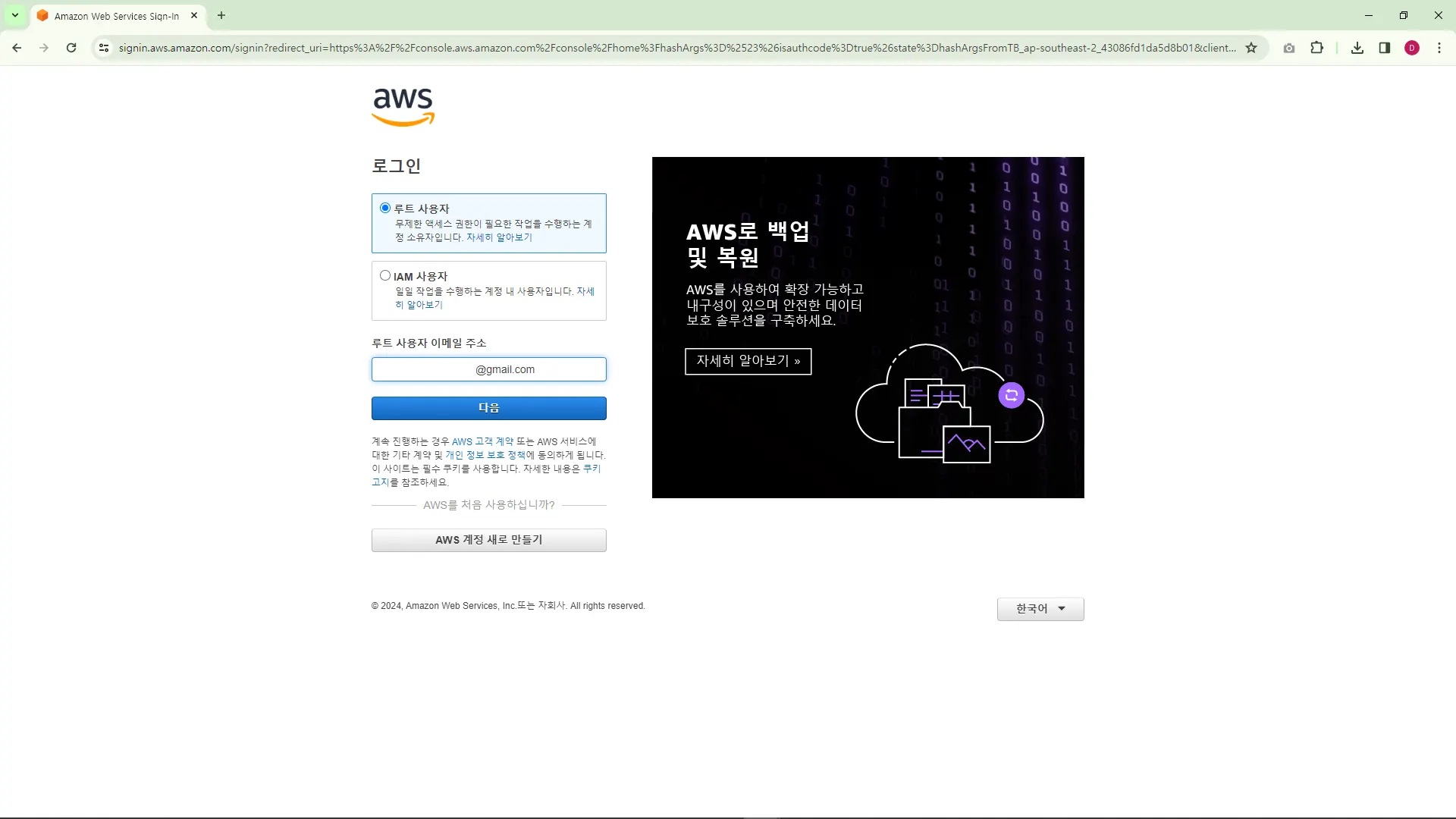1456x819 pixels.
Task: Open the downloads icon in toolbar
Action: [1357, 48]
